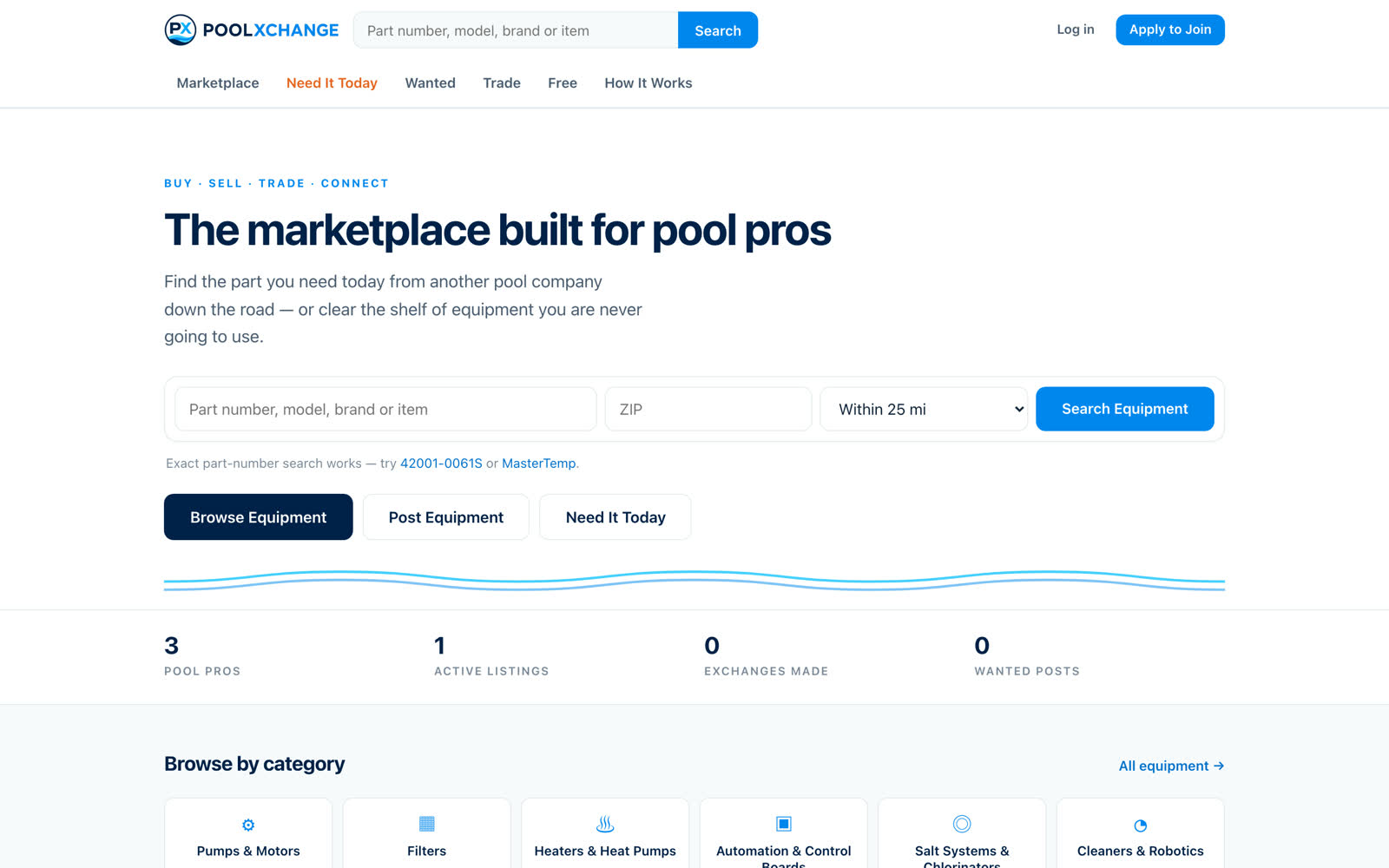Open How It Works in navigation
Image resolution: width=1389 pixels, height=868 pixels.
(x=648, y=83)
